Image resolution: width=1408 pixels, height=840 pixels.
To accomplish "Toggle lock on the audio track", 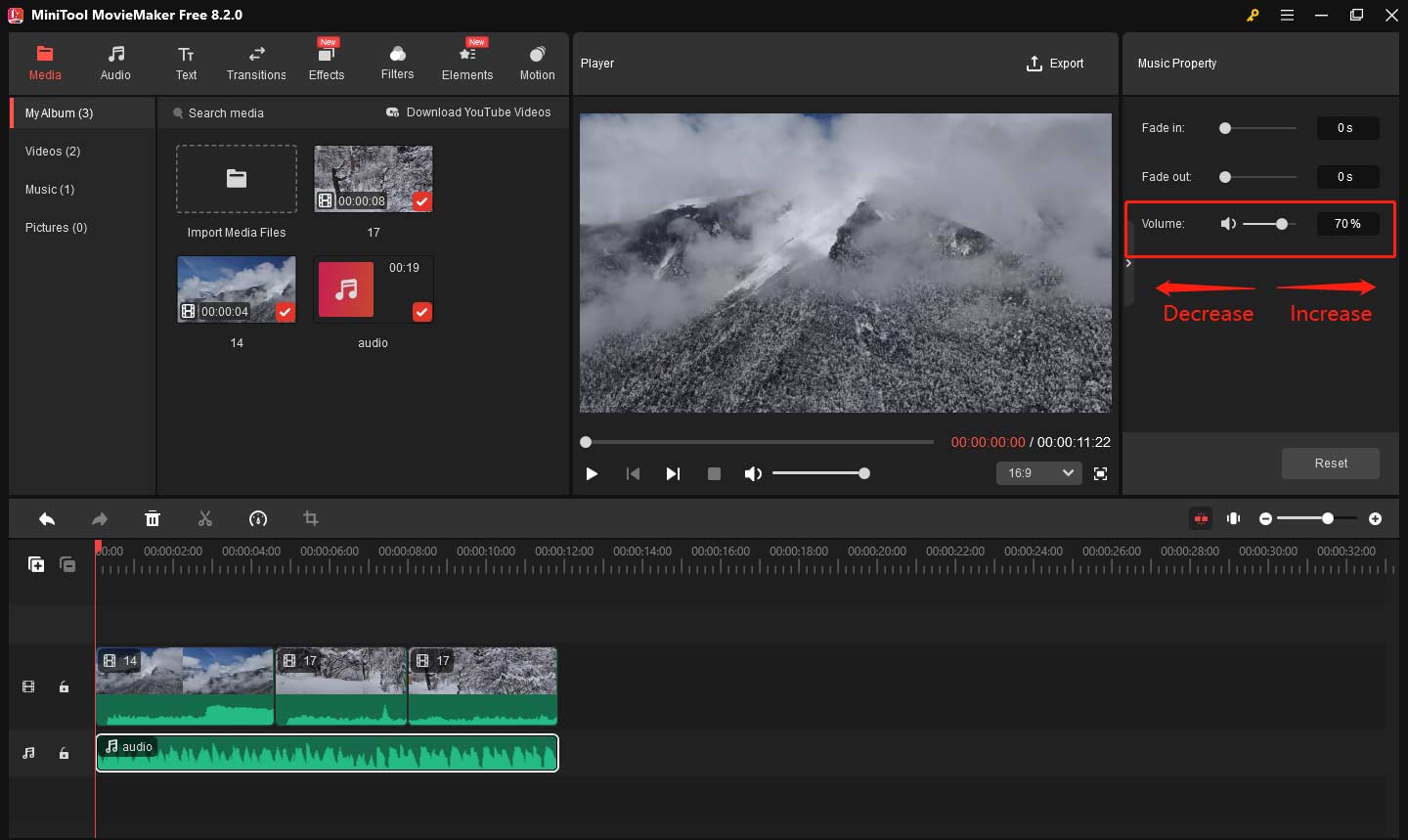I will 64,753.
